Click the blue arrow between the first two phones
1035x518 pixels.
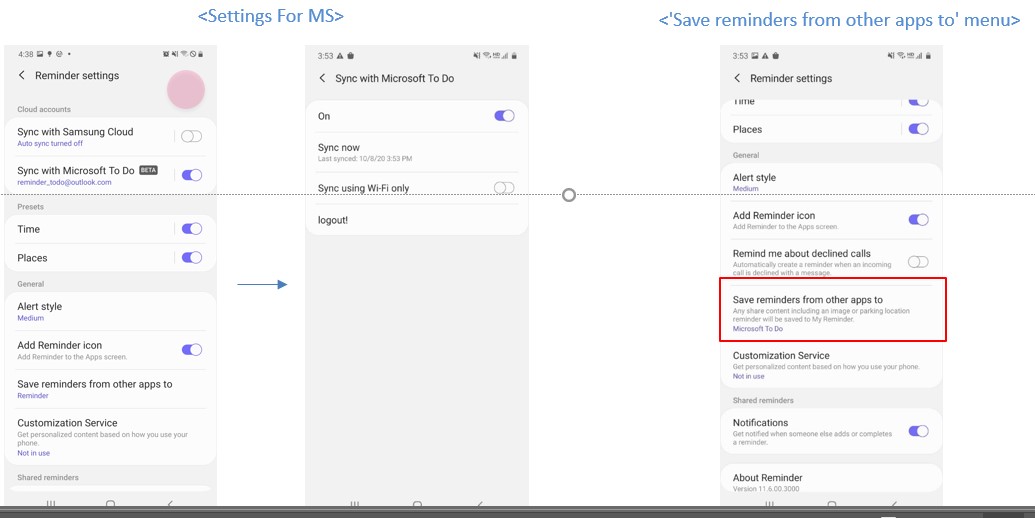pos(262,285)
